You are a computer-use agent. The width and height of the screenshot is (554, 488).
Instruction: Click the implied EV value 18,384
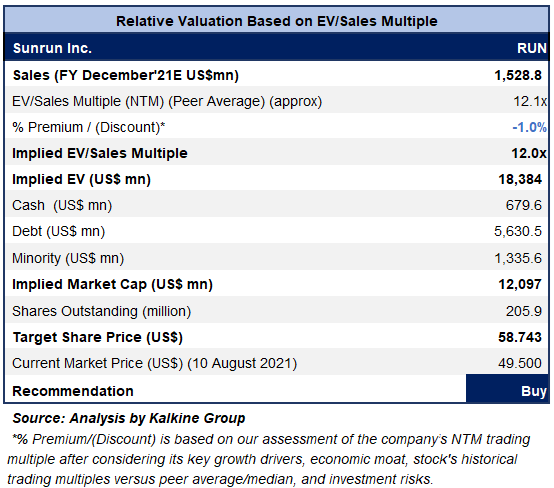pos(520,180)
